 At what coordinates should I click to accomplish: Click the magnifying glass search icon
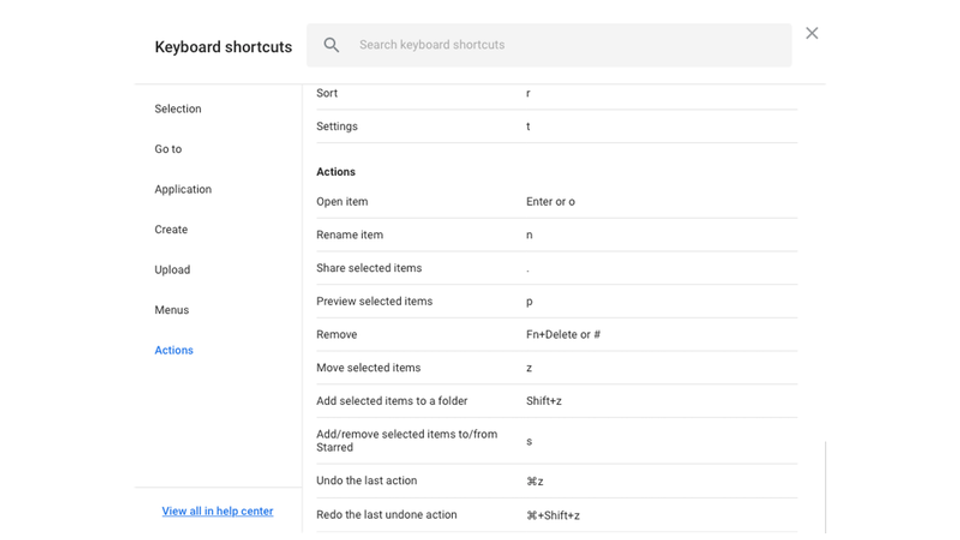click(x=331, y=45)
